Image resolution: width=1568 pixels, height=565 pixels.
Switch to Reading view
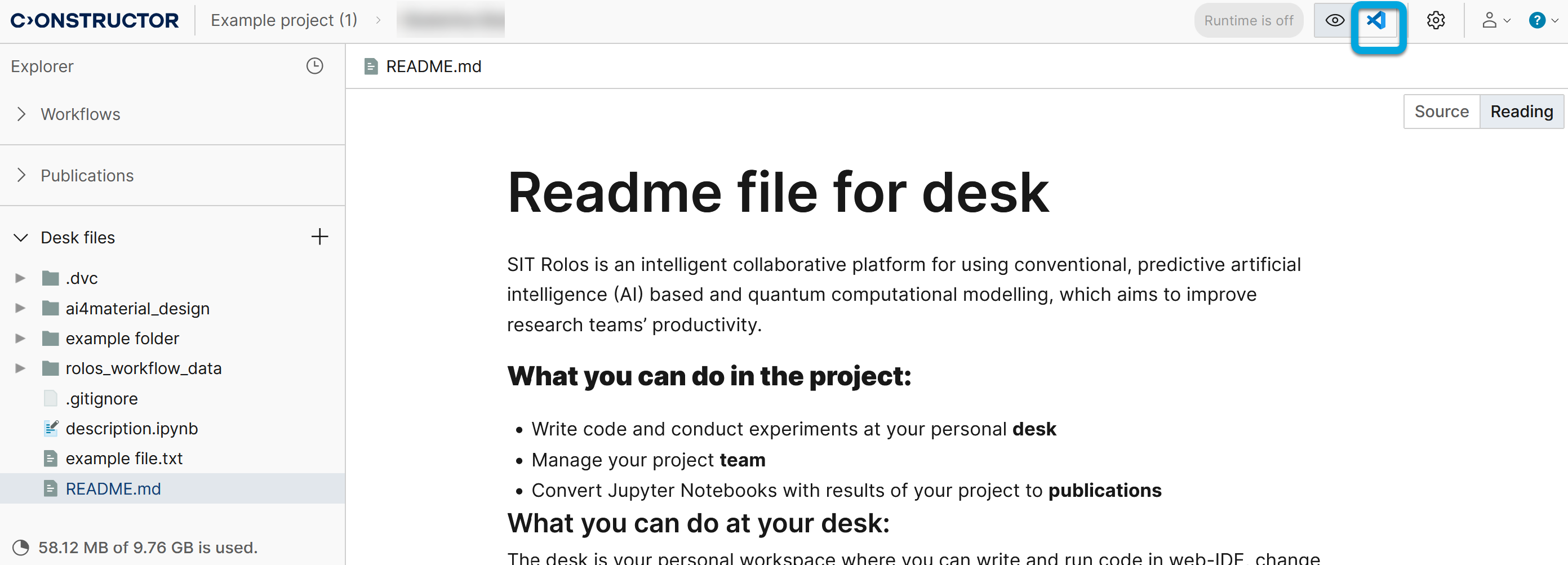(x=1521, y=112)
